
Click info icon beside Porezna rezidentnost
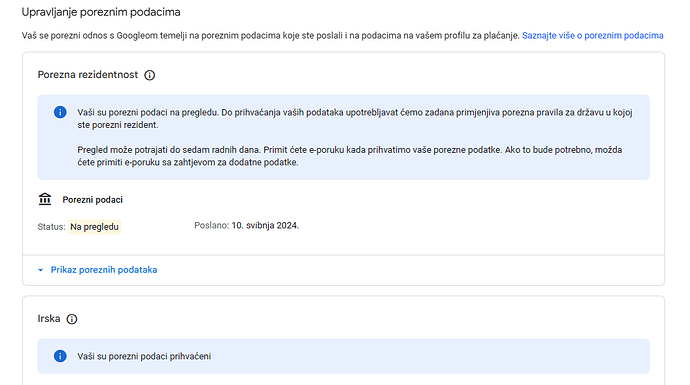(x=150, y=75)
